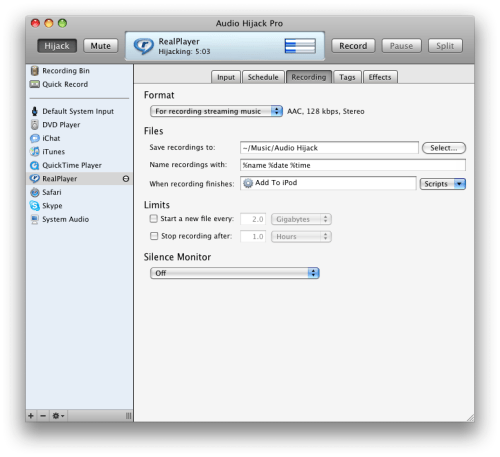Switch to the Input tab
The image size is (500, 457).
coord(226,77)
